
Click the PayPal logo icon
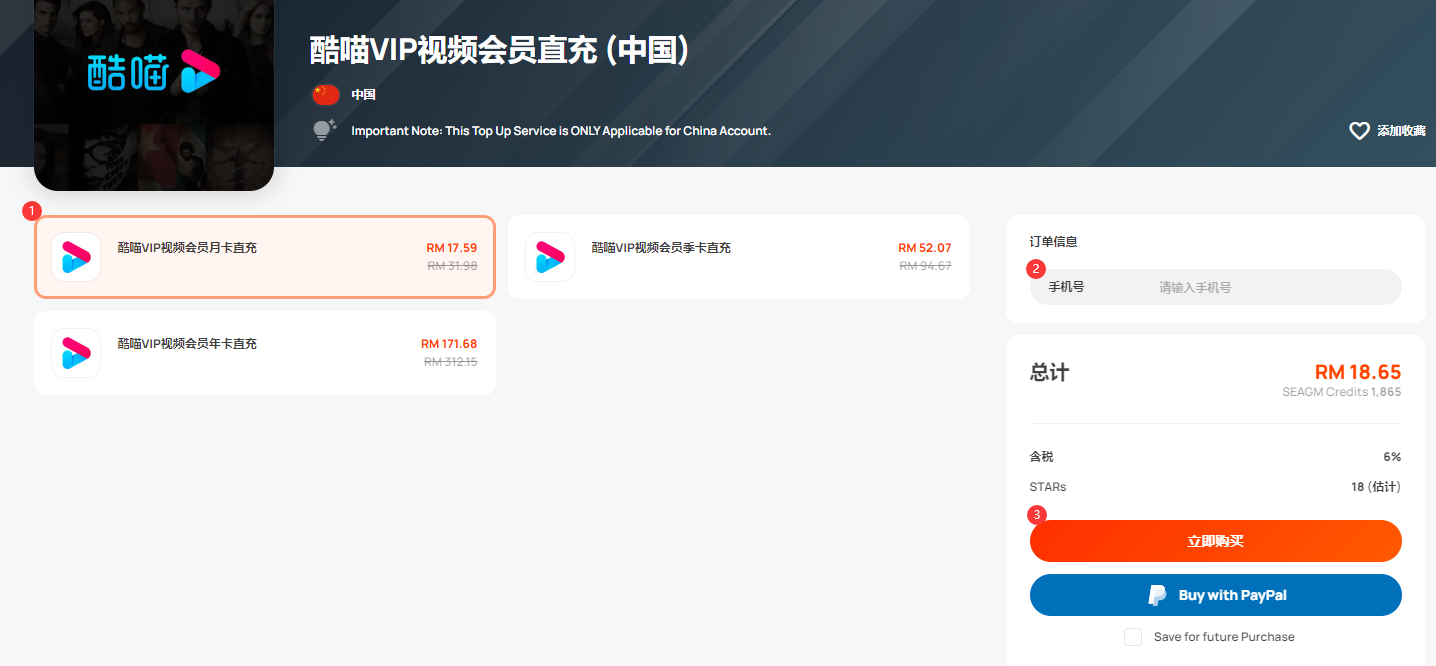tap(1157, 595)
